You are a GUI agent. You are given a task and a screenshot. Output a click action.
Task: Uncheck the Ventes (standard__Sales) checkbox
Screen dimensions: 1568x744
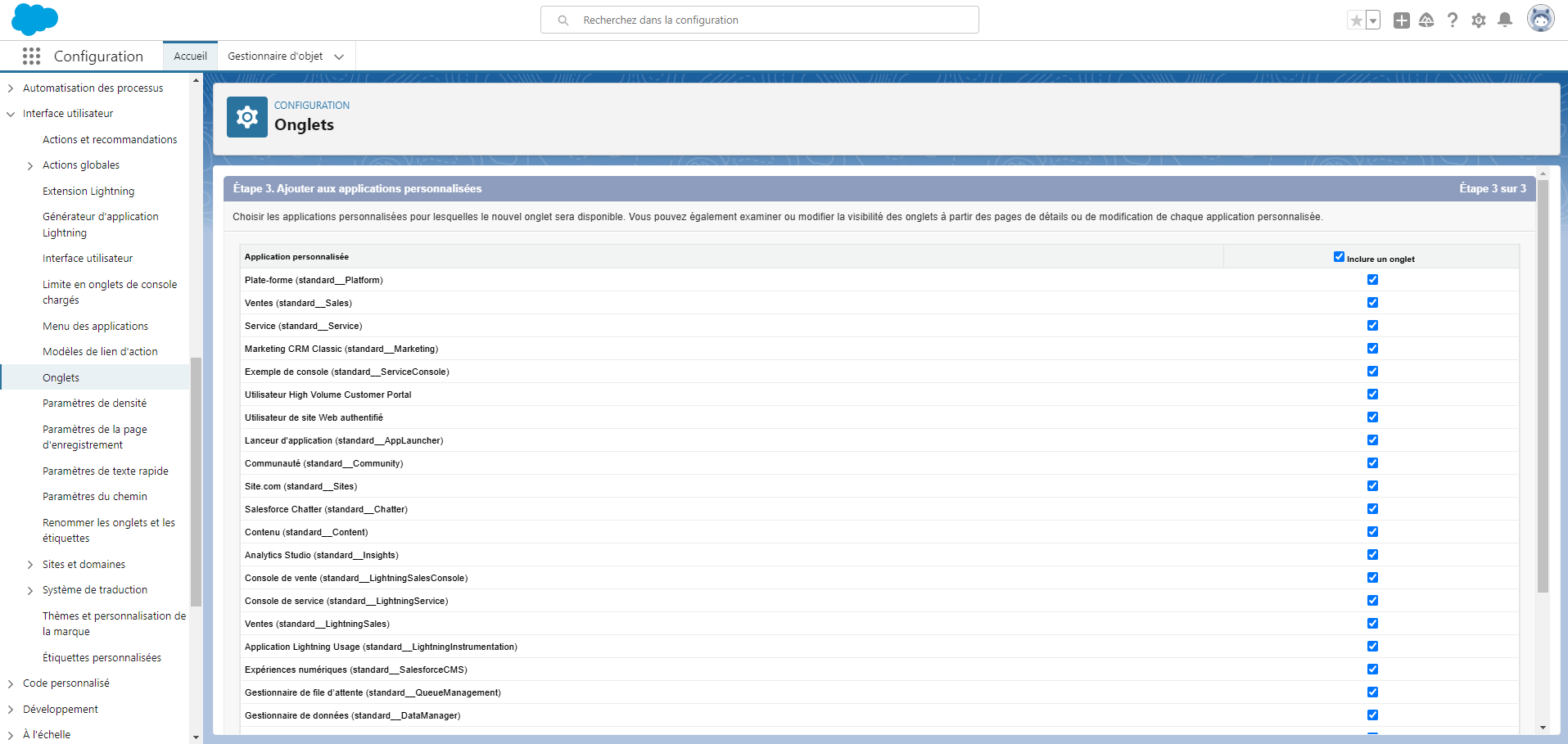[x=1372, y=303]
